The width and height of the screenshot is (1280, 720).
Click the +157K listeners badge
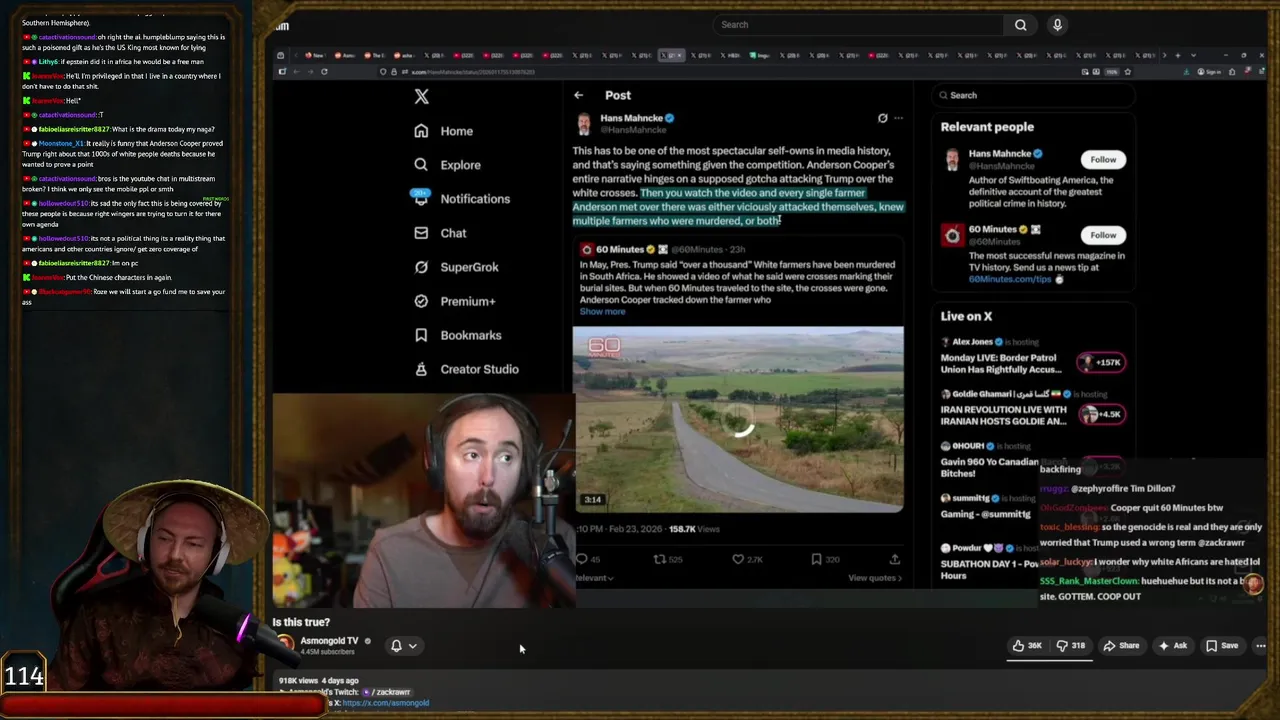tap(1100, 362)
